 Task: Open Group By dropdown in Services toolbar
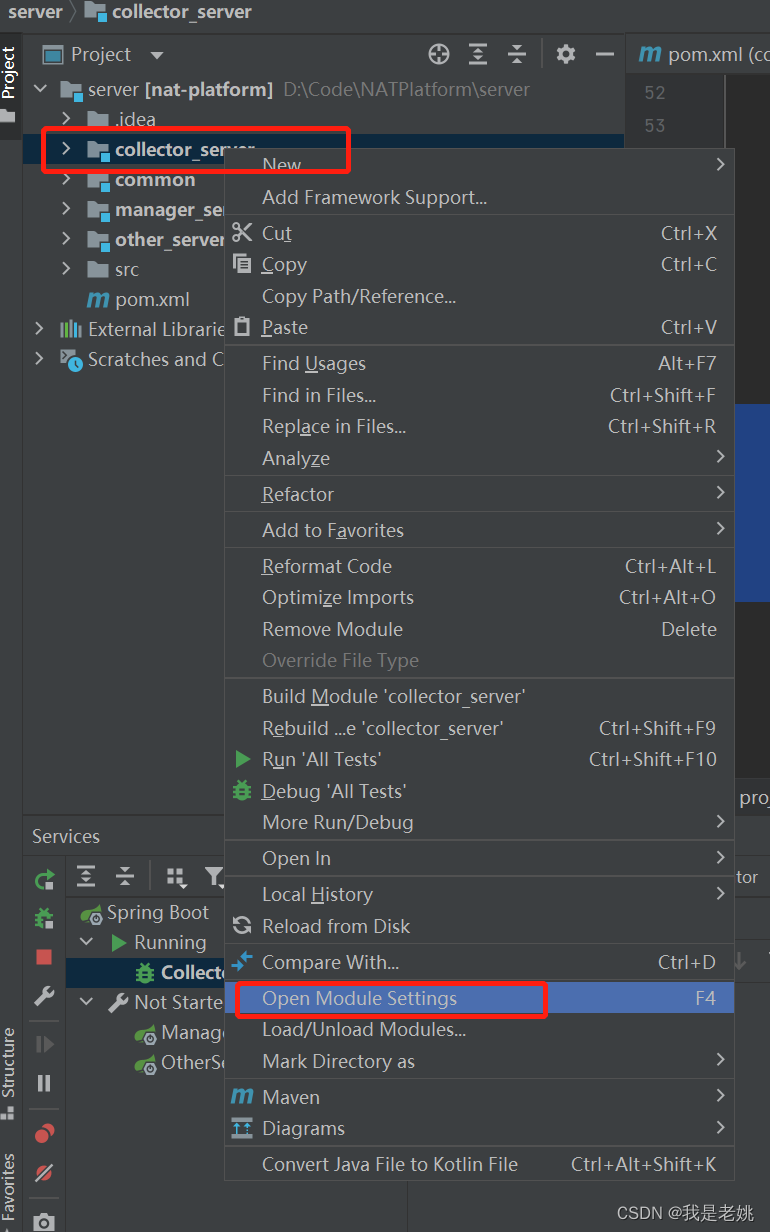click(177, 877)
